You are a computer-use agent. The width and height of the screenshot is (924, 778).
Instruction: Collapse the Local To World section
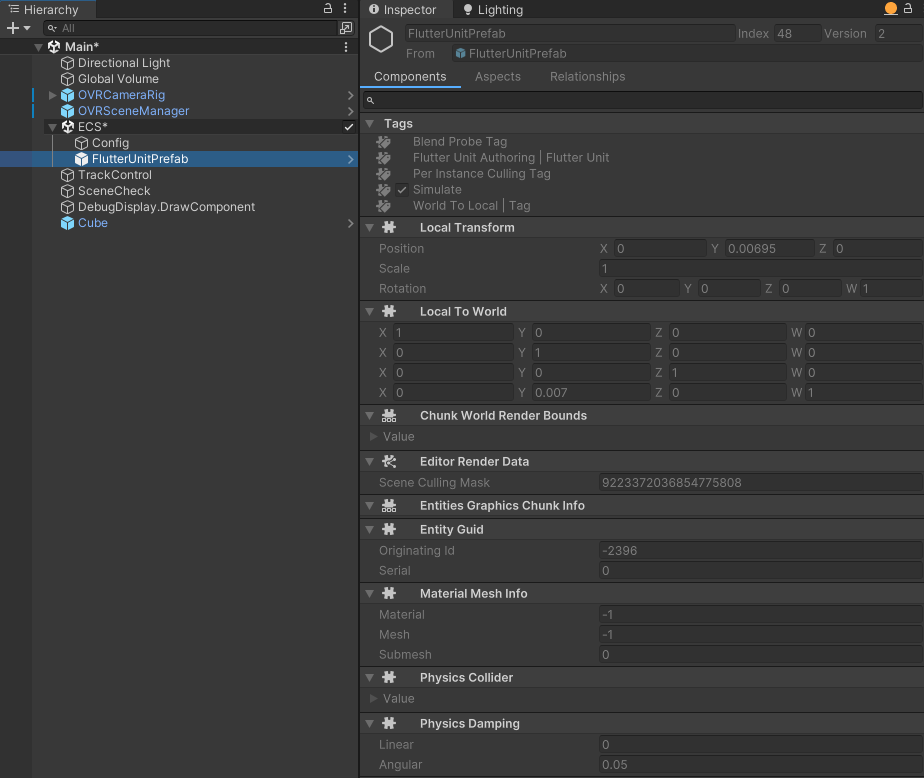coord(369,311)
